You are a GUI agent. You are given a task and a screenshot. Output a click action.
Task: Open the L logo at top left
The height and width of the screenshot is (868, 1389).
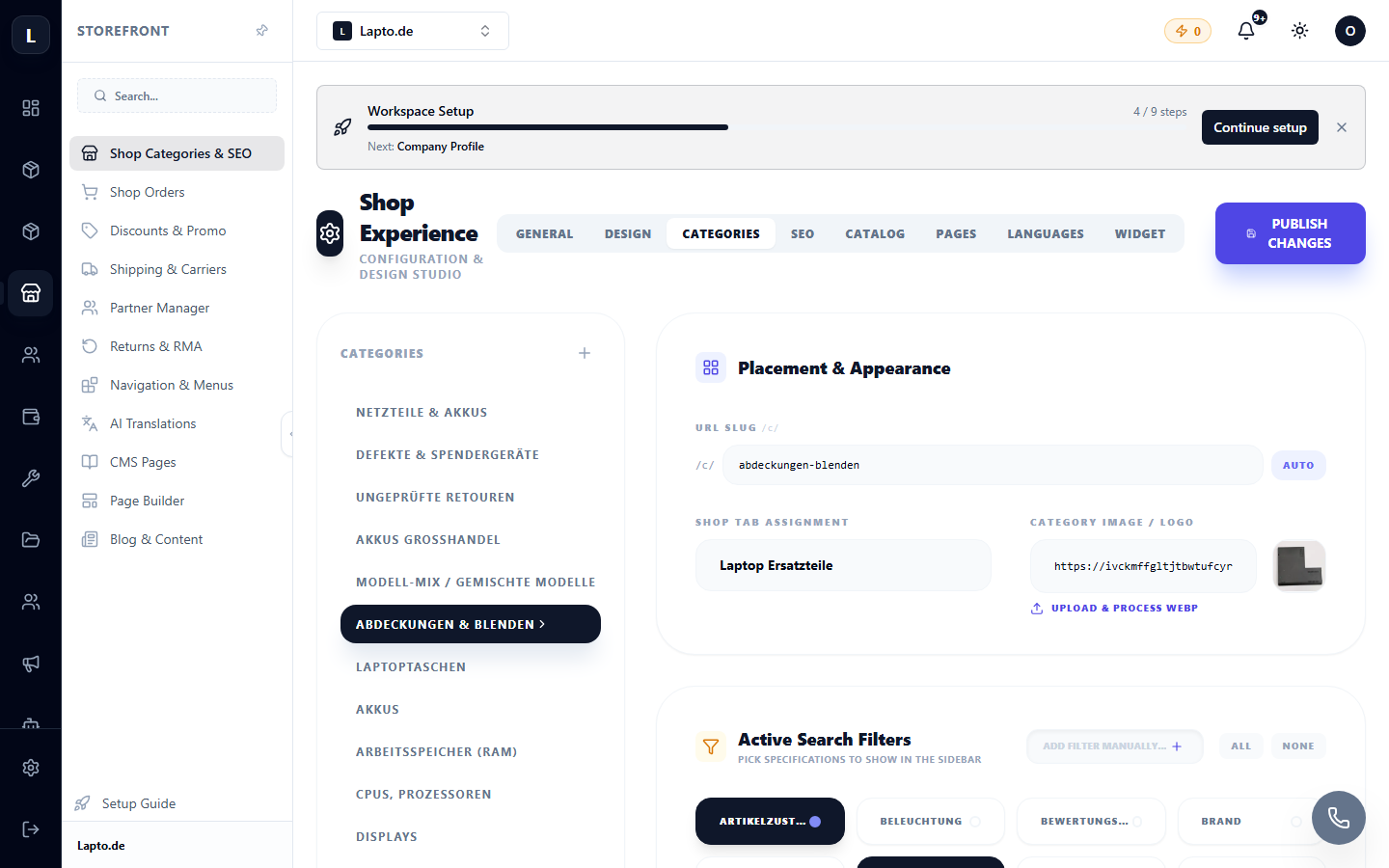click(31, 36)
